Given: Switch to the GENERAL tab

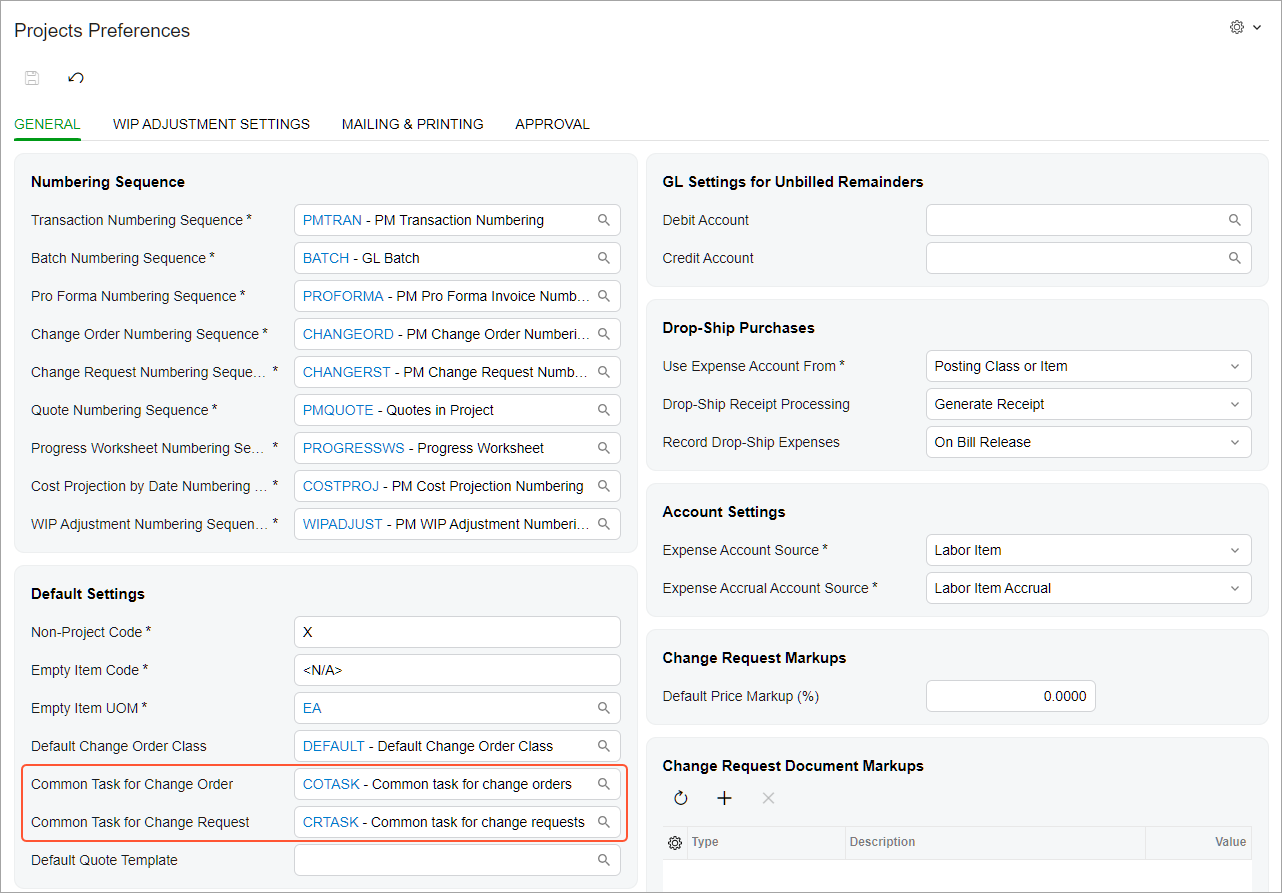Looking at the screenshot, I should [47, 124].
